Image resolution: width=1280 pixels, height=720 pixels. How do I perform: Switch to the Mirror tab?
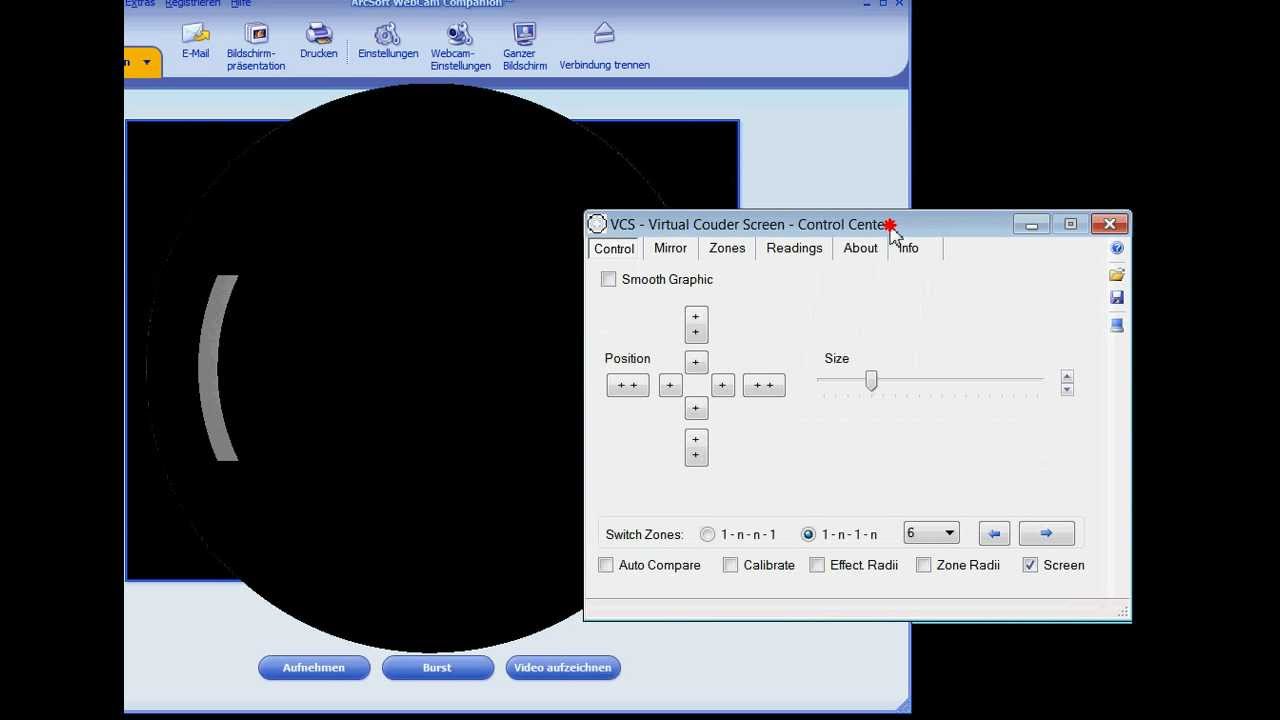670,248
